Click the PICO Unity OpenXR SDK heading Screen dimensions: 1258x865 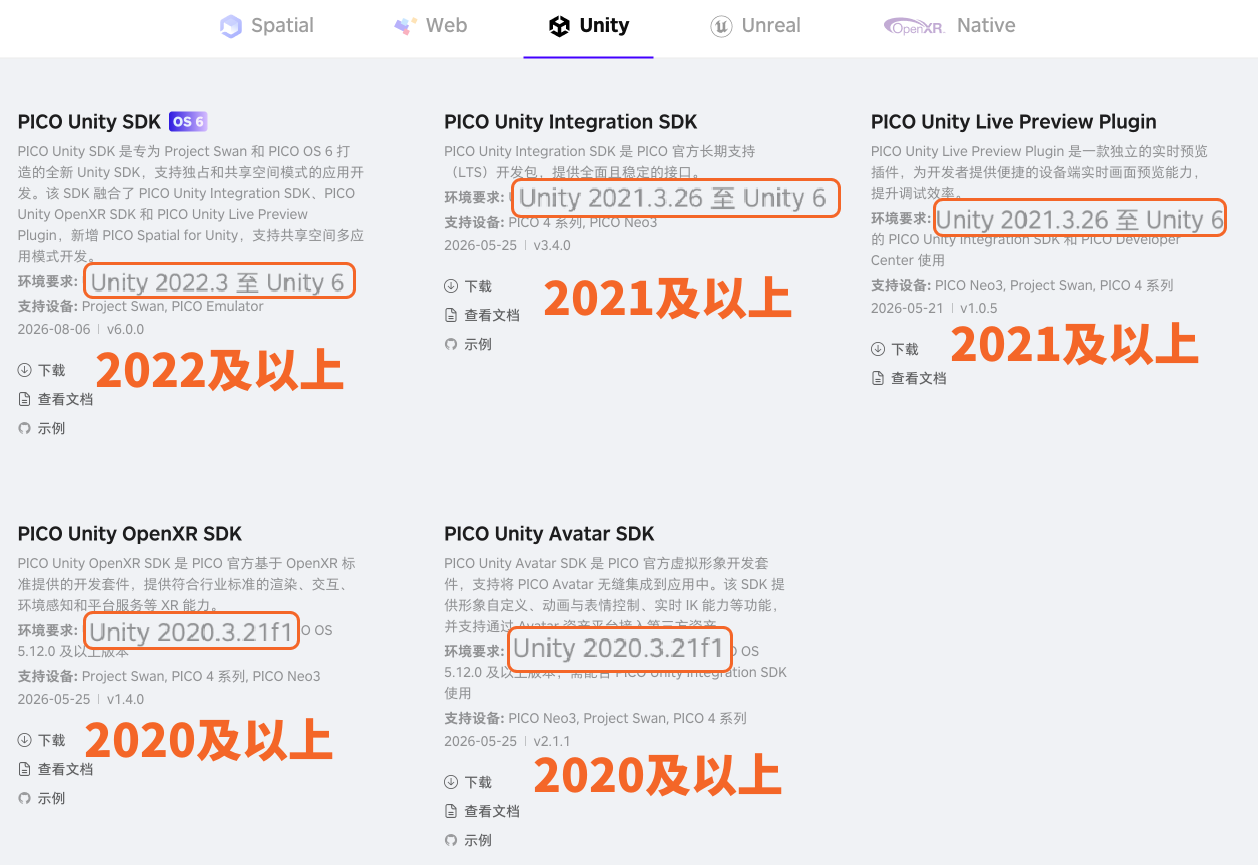[x=130, y=534]
